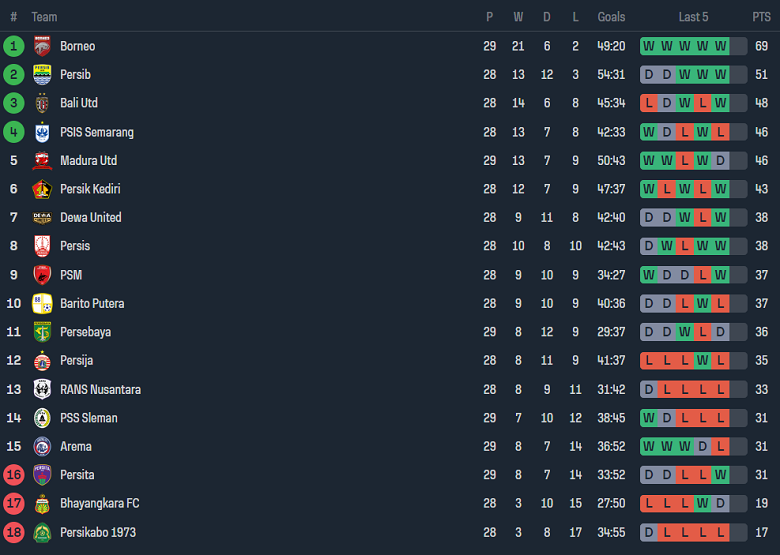780x555 pixels.
Task: Click the Borneo club crest icon
Action: tap(42, 46)
